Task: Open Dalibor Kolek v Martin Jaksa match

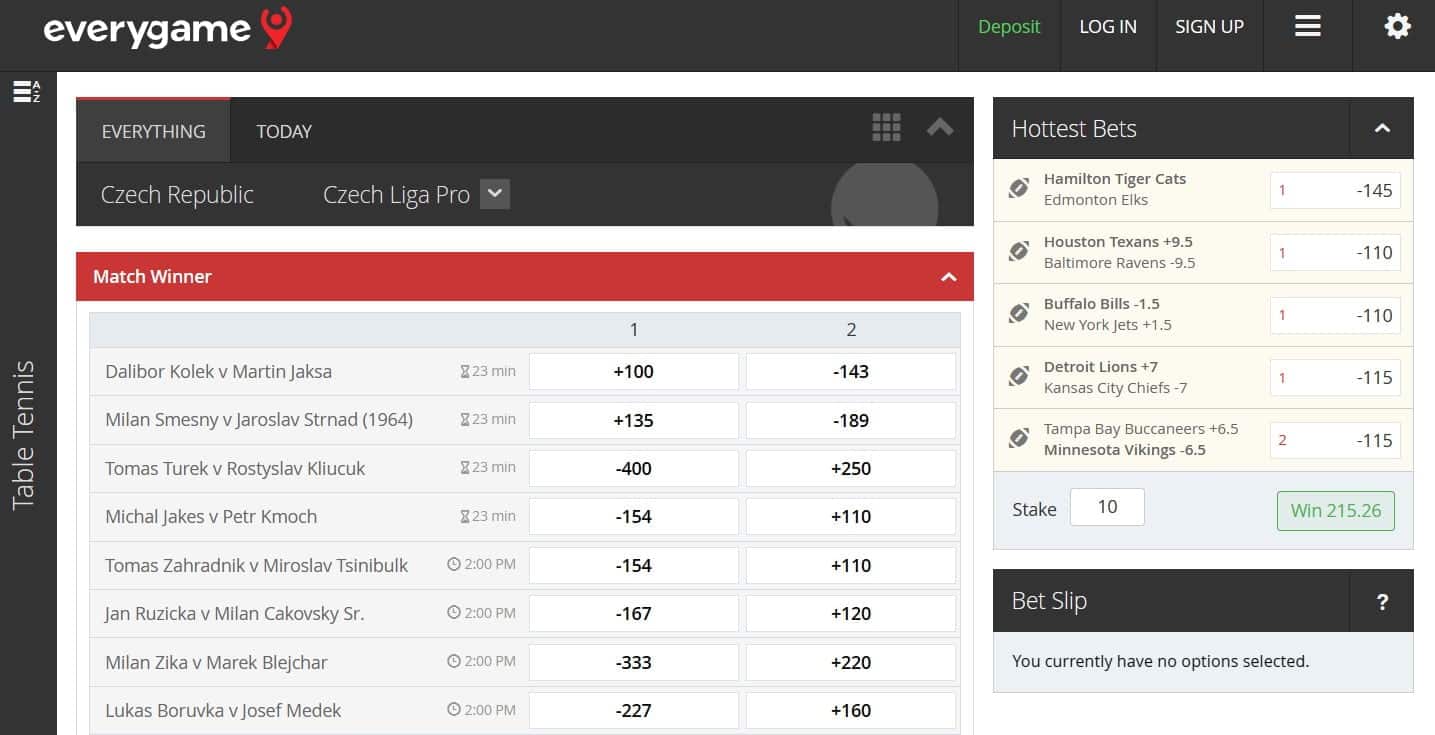Action: point(218,371)
